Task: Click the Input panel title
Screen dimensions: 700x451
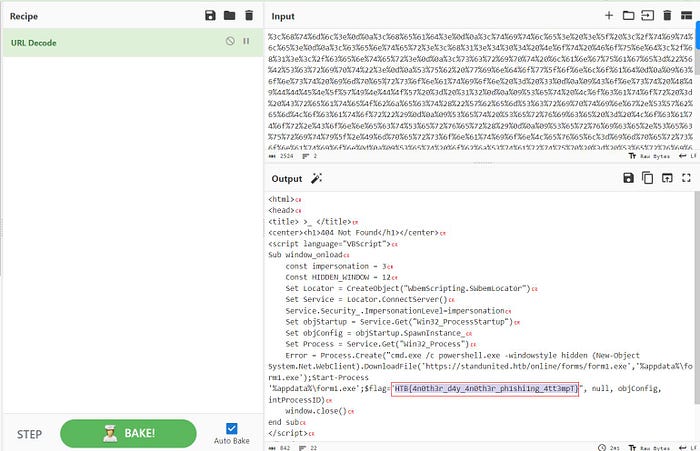Action: (283, 16)
